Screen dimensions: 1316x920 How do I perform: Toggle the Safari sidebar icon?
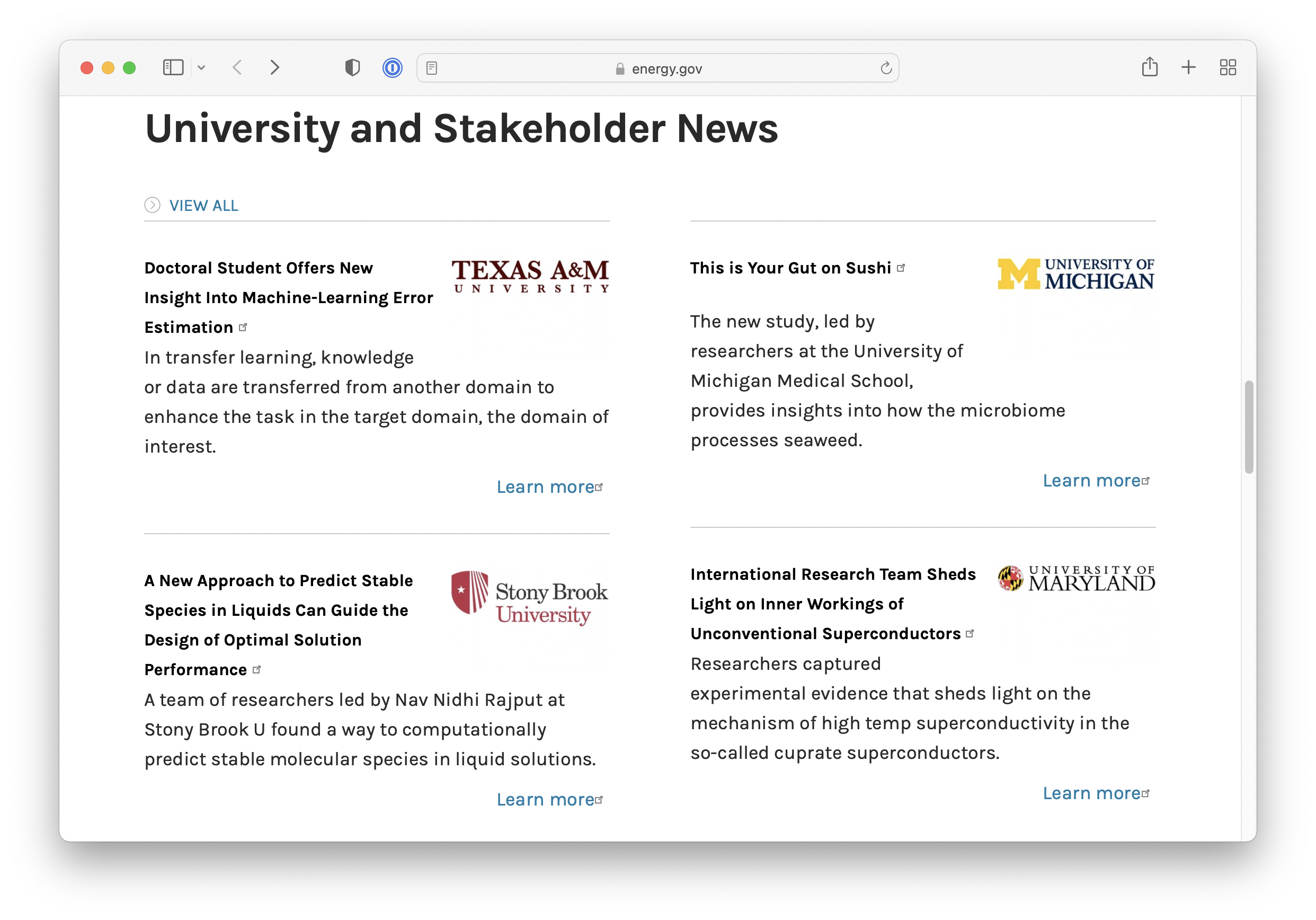pyautogui.click(x=173, y=68)
